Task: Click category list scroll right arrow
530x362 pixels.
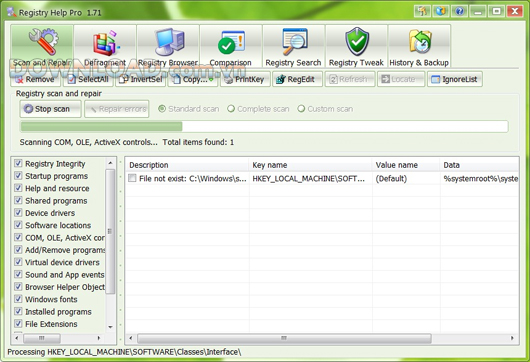Action: tap(99, 338)
